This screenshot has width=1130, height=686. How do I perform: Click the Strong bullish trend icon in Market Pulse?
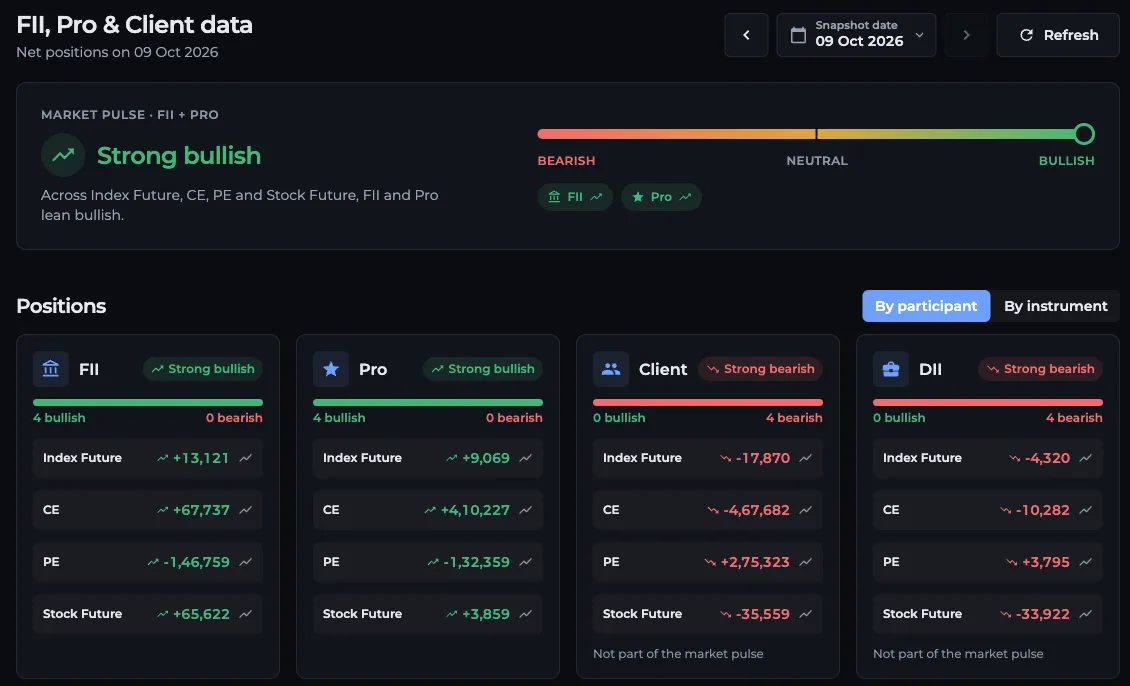(x=63, y=155)
